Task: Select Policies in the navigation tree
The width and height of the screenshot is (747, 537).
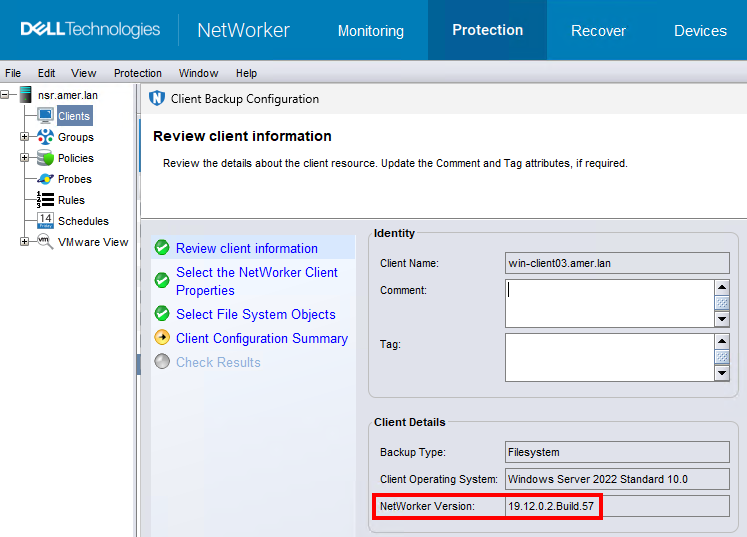Action: click(x=76, y=158)
